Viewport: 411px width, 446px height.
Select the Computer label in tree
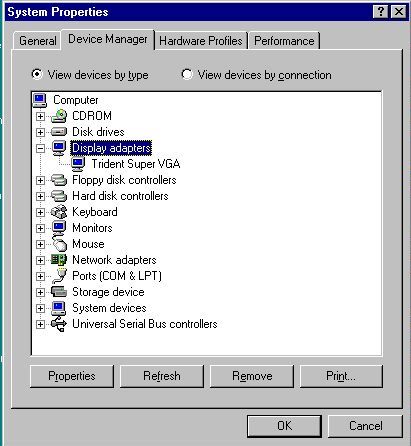(x=76, y=100)
